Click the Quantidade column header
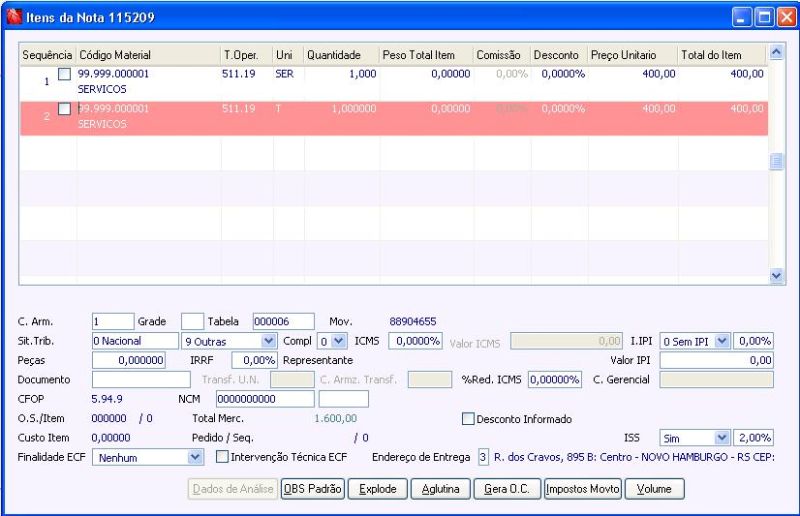The width and height of the screenshot is (800, 516). tap(341, 55)
